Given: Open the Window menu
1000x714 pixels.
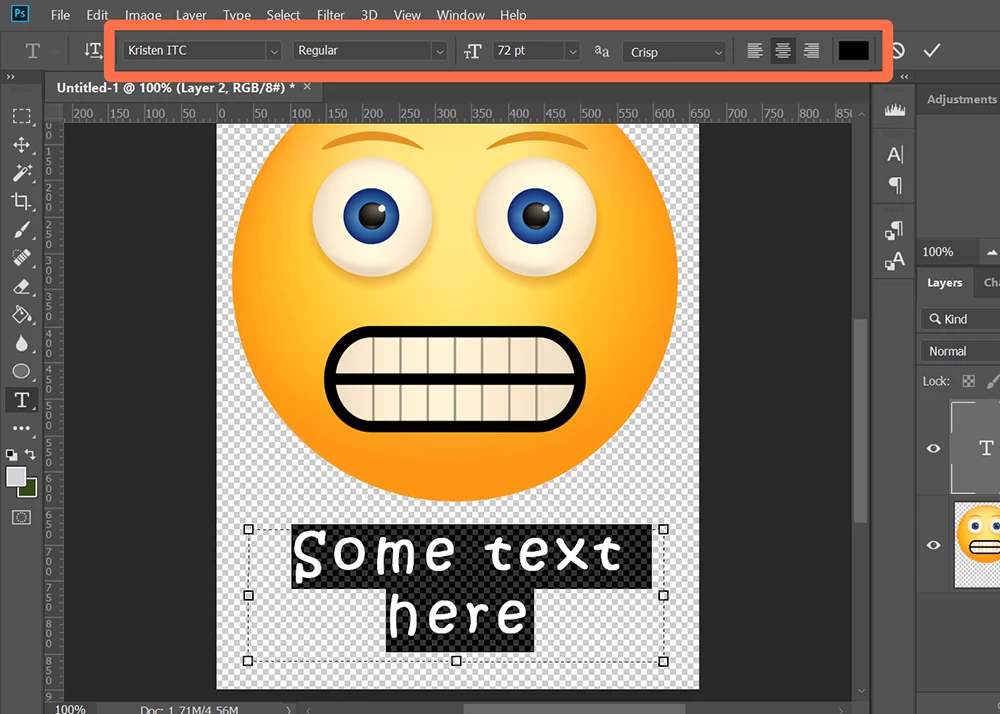Looking at the screenshot, I should [460, 15].
